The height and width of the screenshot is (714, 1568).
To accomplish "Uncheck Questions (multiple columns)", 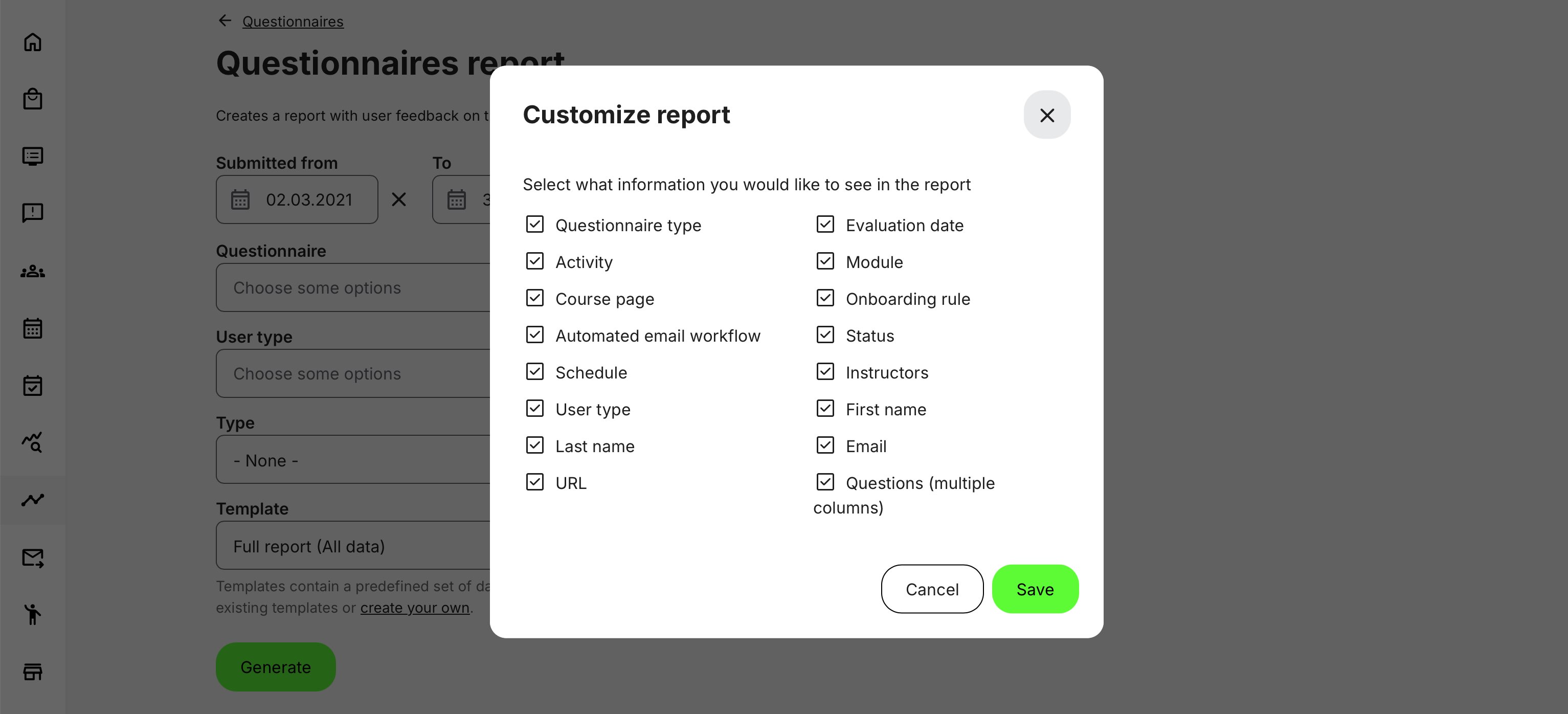I will click(x=825, y=482).
